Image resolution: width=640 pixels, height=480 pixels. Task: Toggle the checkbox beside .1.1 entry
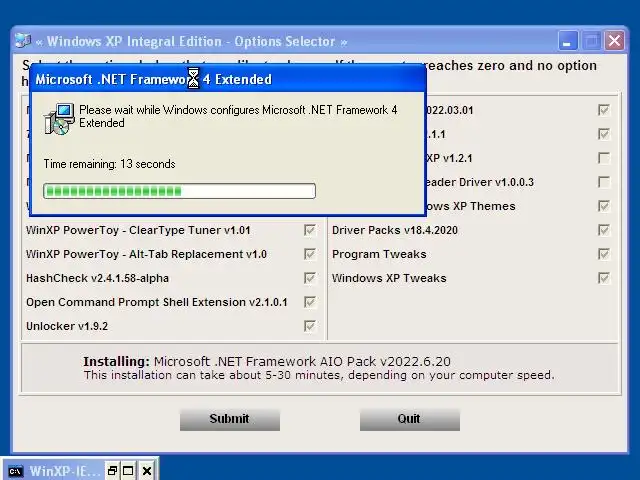tap(604, 134)
